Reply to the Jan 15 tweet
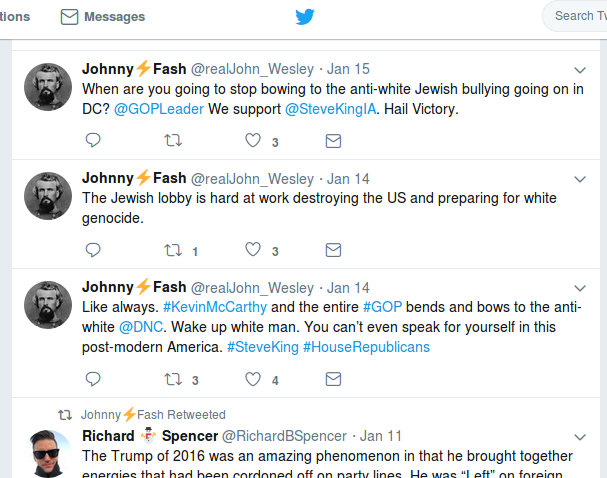The image size is (607, 478). pos(92,141)
